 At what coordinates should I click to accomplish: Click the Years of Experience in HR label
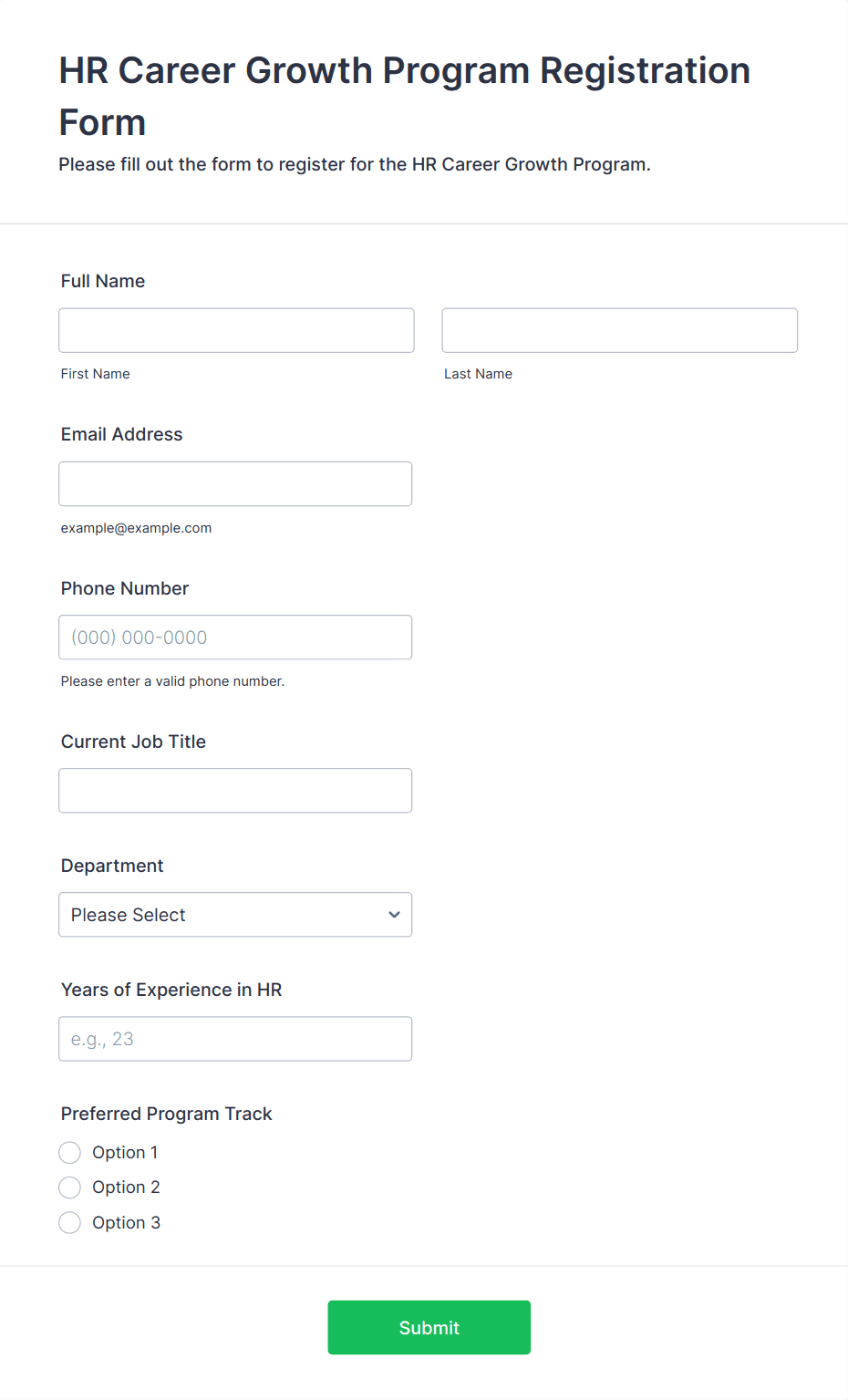pyautogui.click(x=171, y=990)
